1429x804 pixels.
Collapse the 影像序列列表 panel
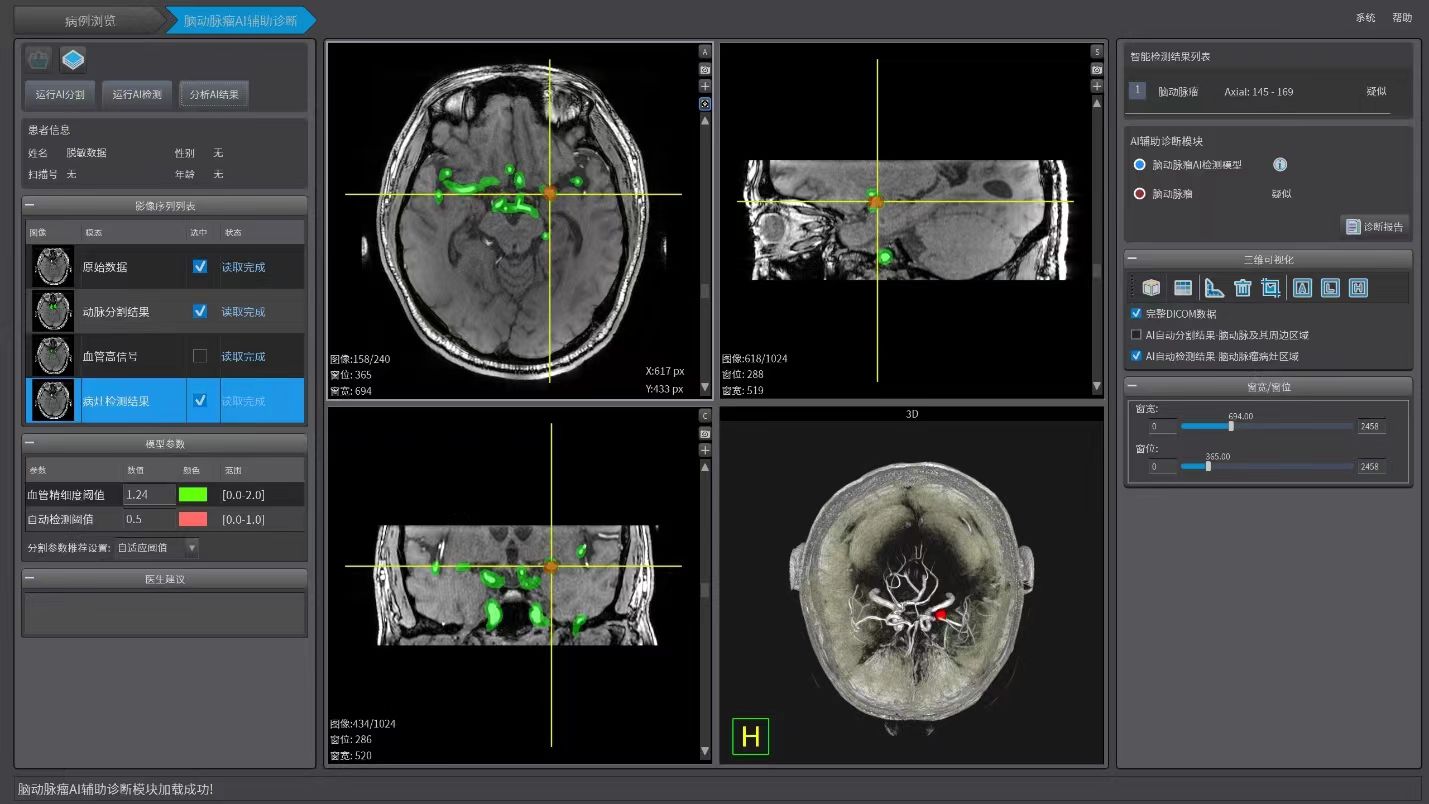point(30,205)
